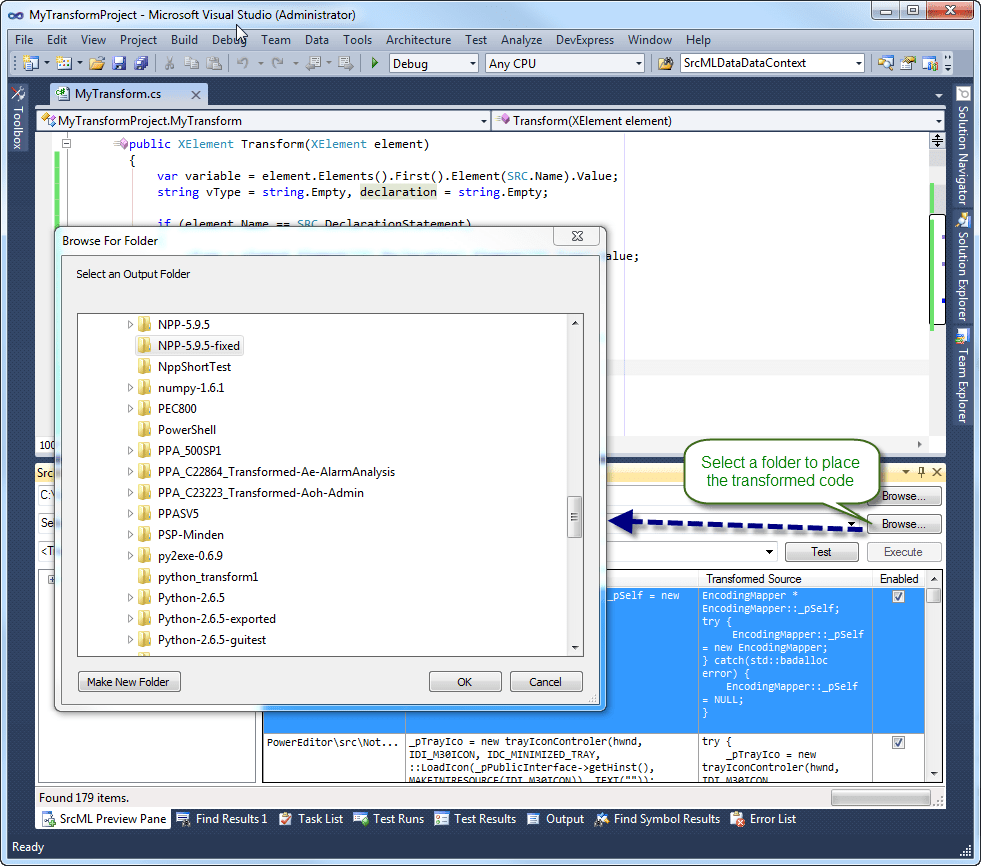Click the Make New Folder button
Screen dimensions: 981x866
pos(129,681)
